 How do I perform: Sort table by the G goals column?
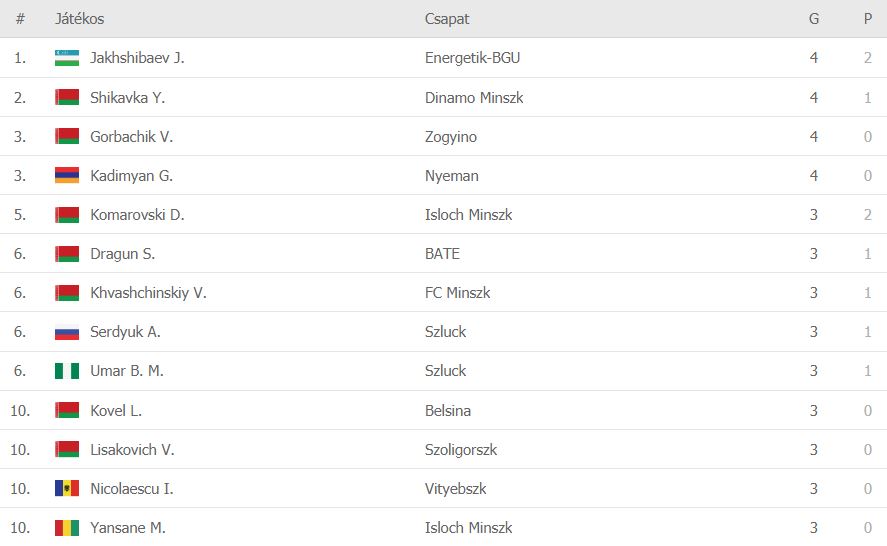click(x=814, y=19)
